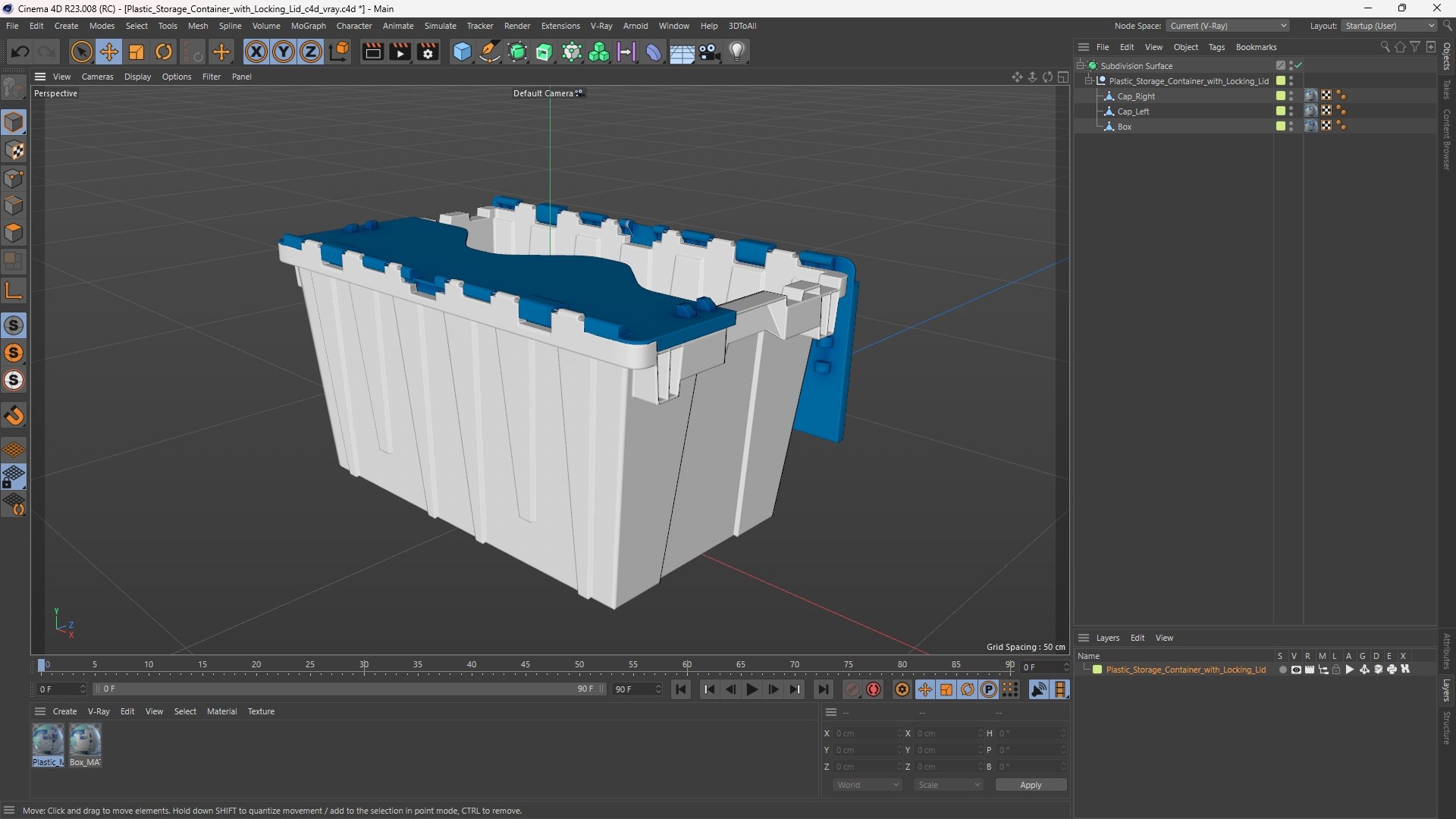Select the Rotate tool
1456x819 pixels.
(164, 52)
